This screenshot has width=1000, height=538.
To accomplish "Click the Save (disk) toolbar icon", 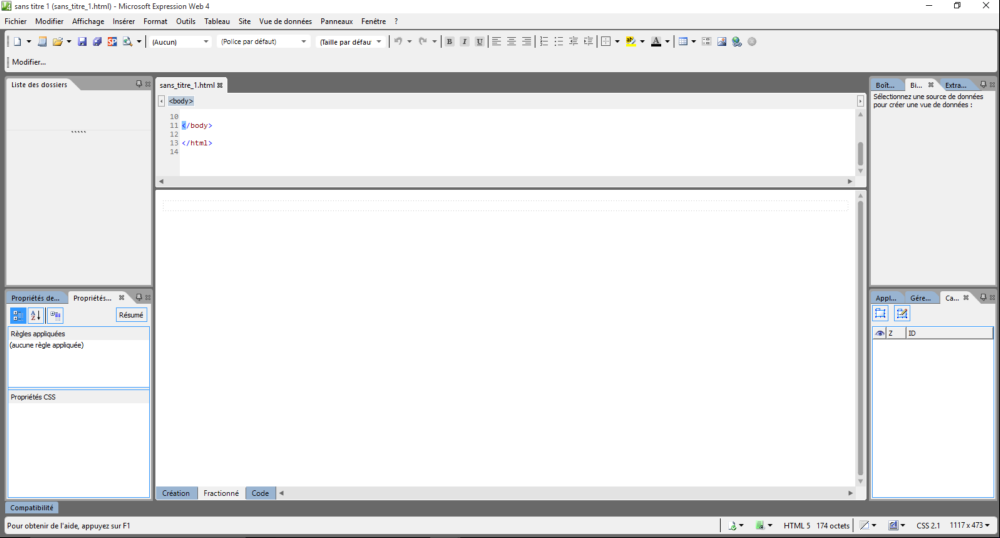I will pyautogui.click(x=82, y=42).
